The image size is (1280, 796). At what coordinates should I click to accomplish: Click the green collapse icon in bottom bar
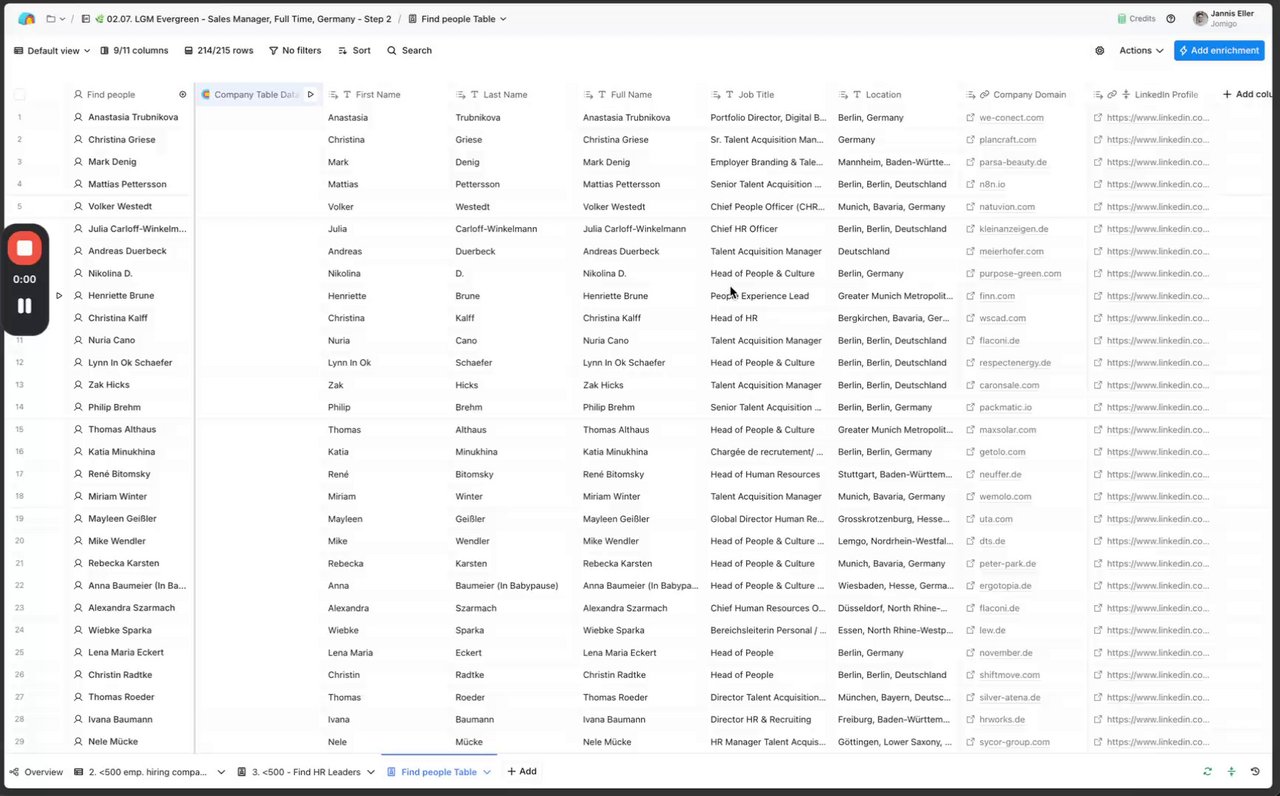coord(1231,772)
